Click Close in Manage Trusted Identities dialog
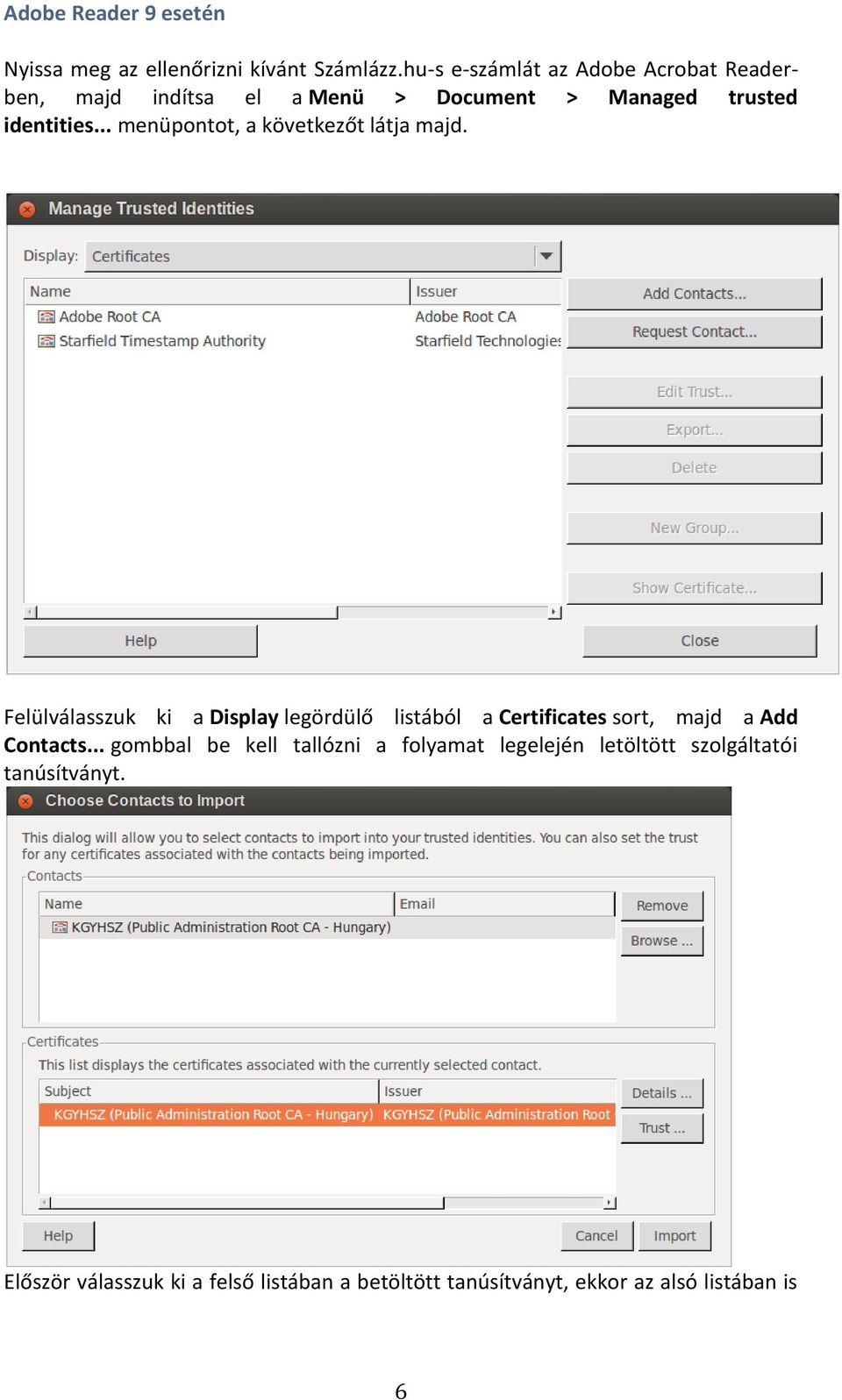This screenshot has height=1400, width=842. pos(700,641)
